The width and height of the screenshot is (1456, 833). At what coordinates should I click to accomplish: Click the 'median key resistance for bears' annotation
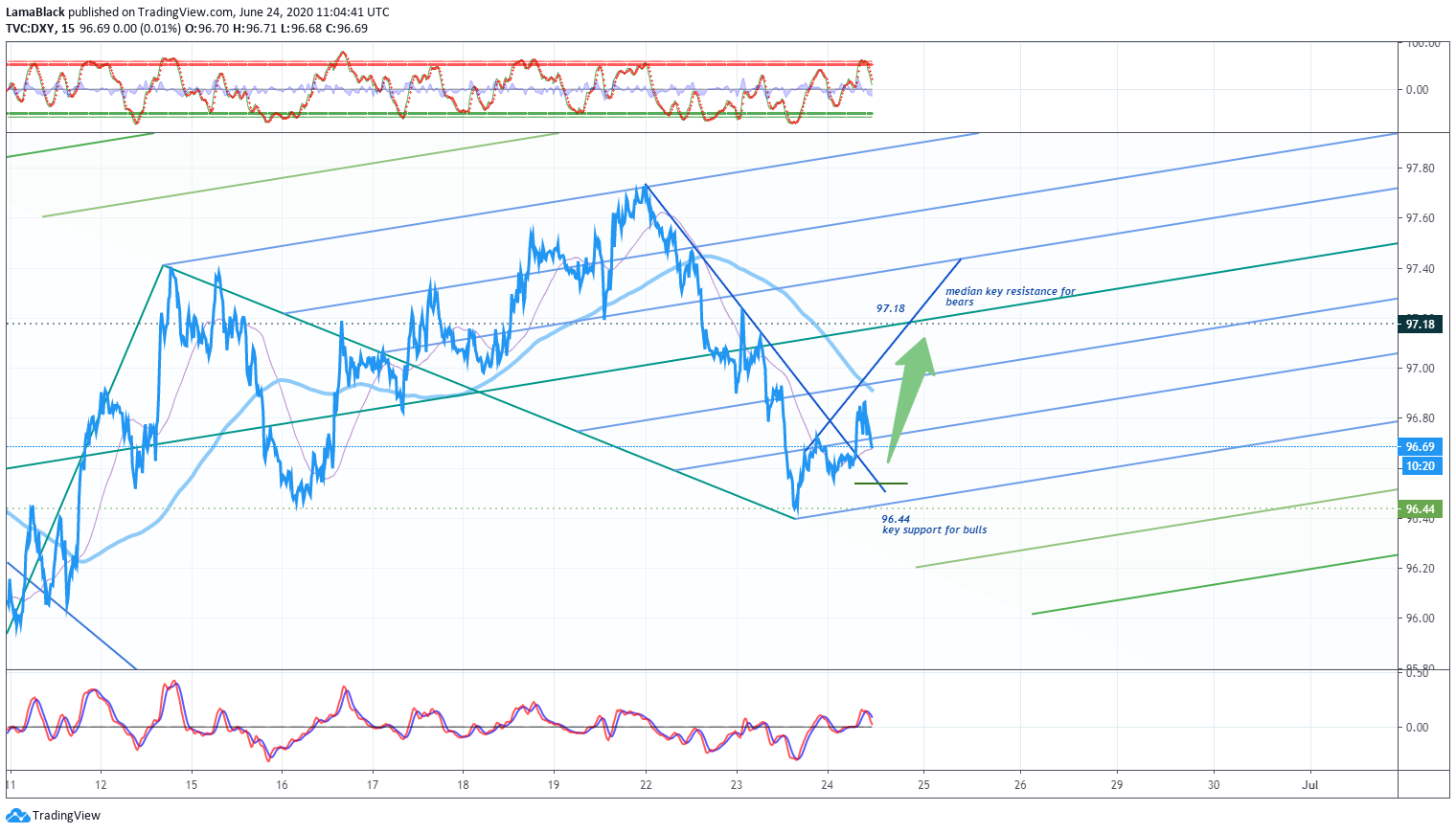pos(1010,297)
